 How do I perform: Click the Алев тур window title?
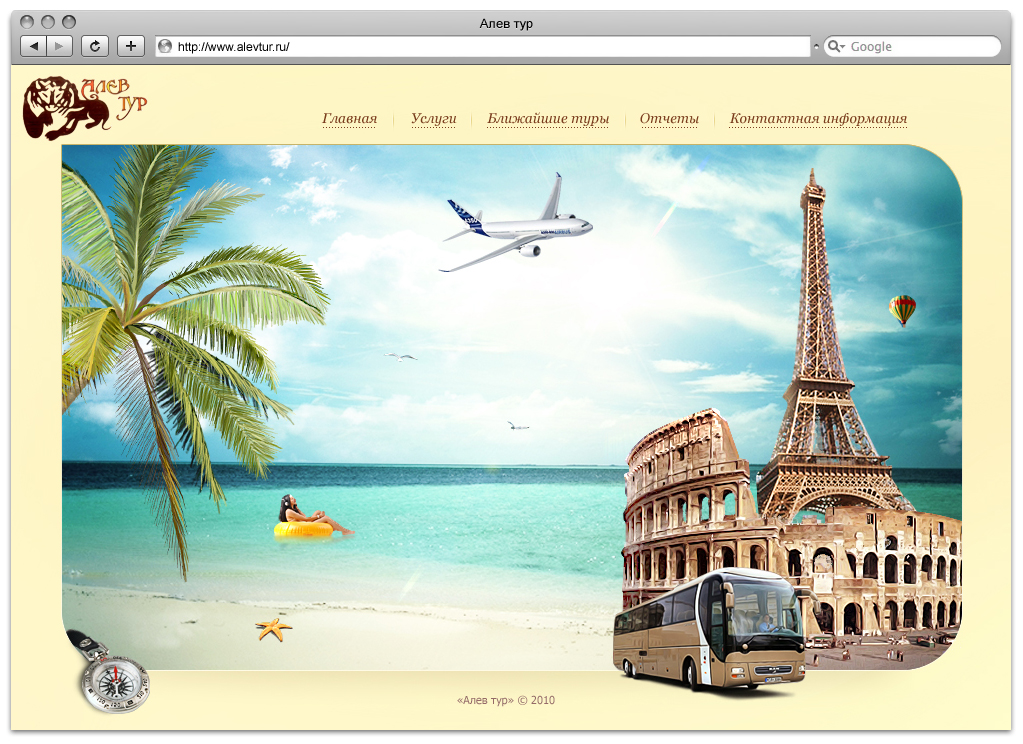pos(506,23)
